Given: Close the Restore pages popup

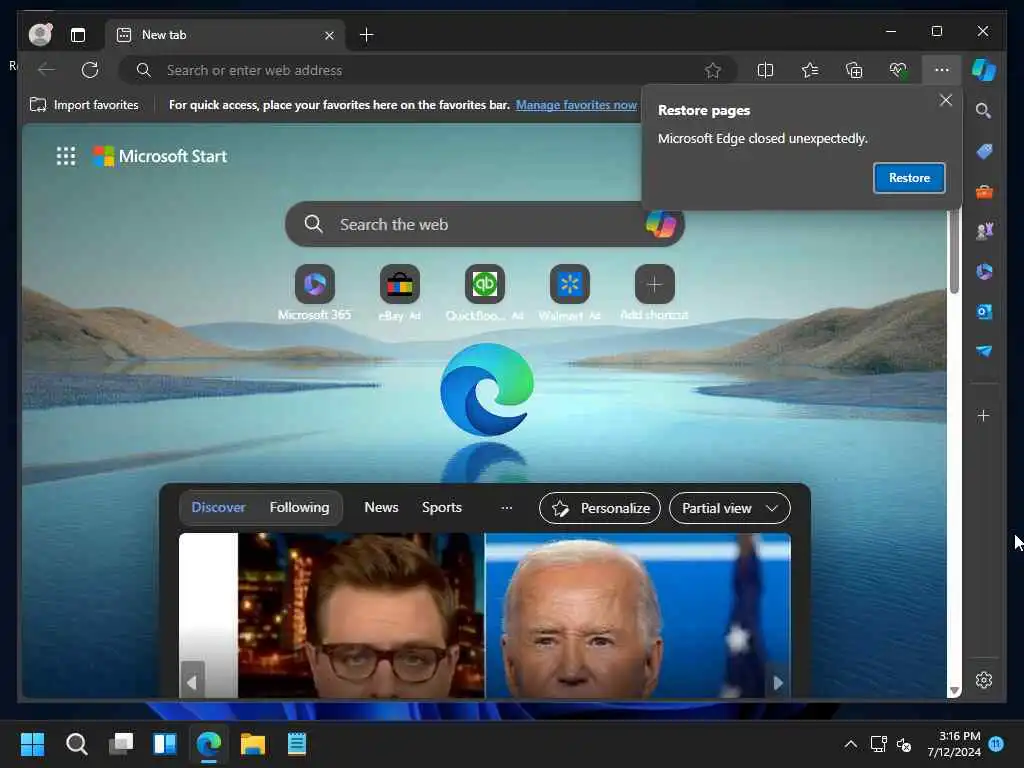Looking at the screenshot, I should tap(946, 101).
